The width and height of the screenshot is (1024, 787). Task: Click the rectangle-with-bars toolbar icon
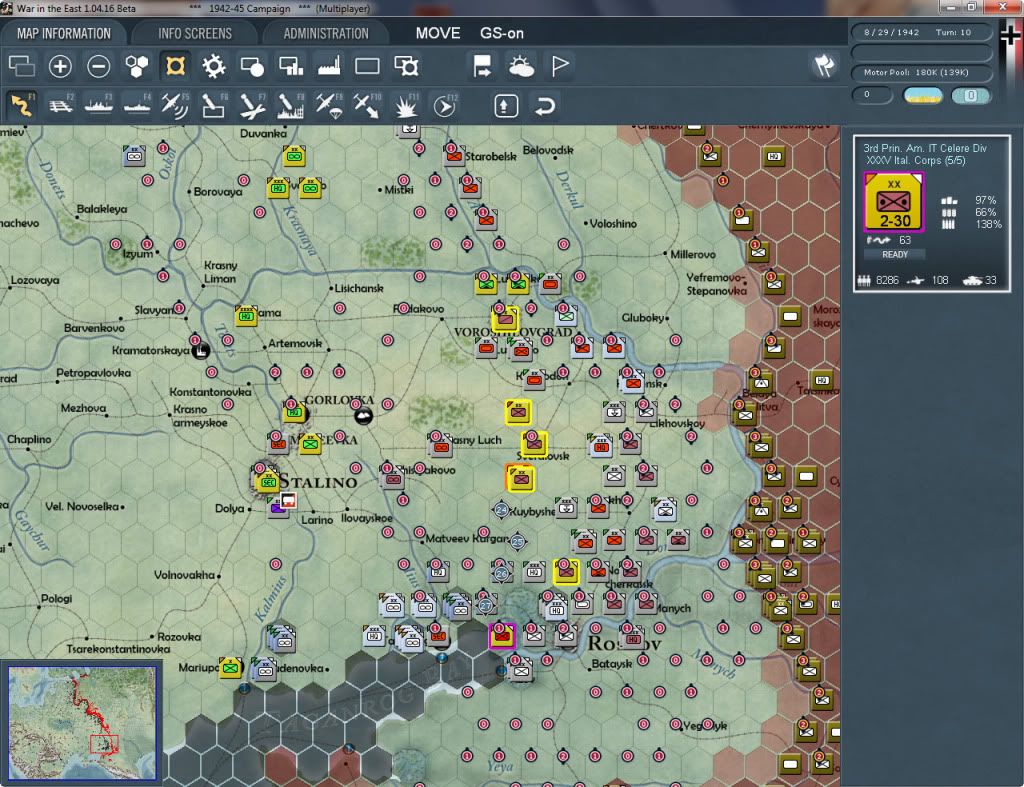291,66
